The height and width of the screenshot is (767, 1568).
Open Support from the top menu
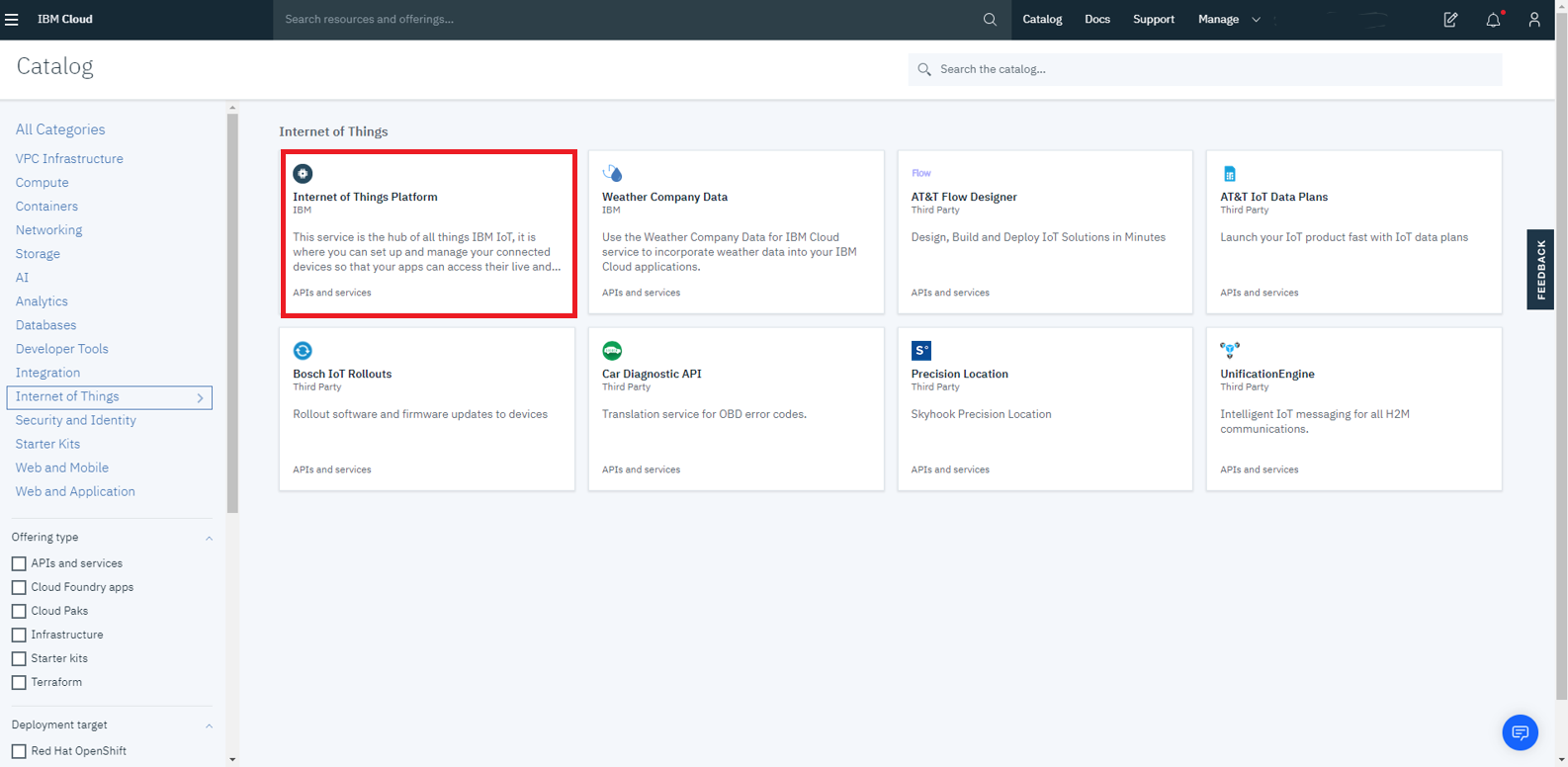[x=1154, y=20]
